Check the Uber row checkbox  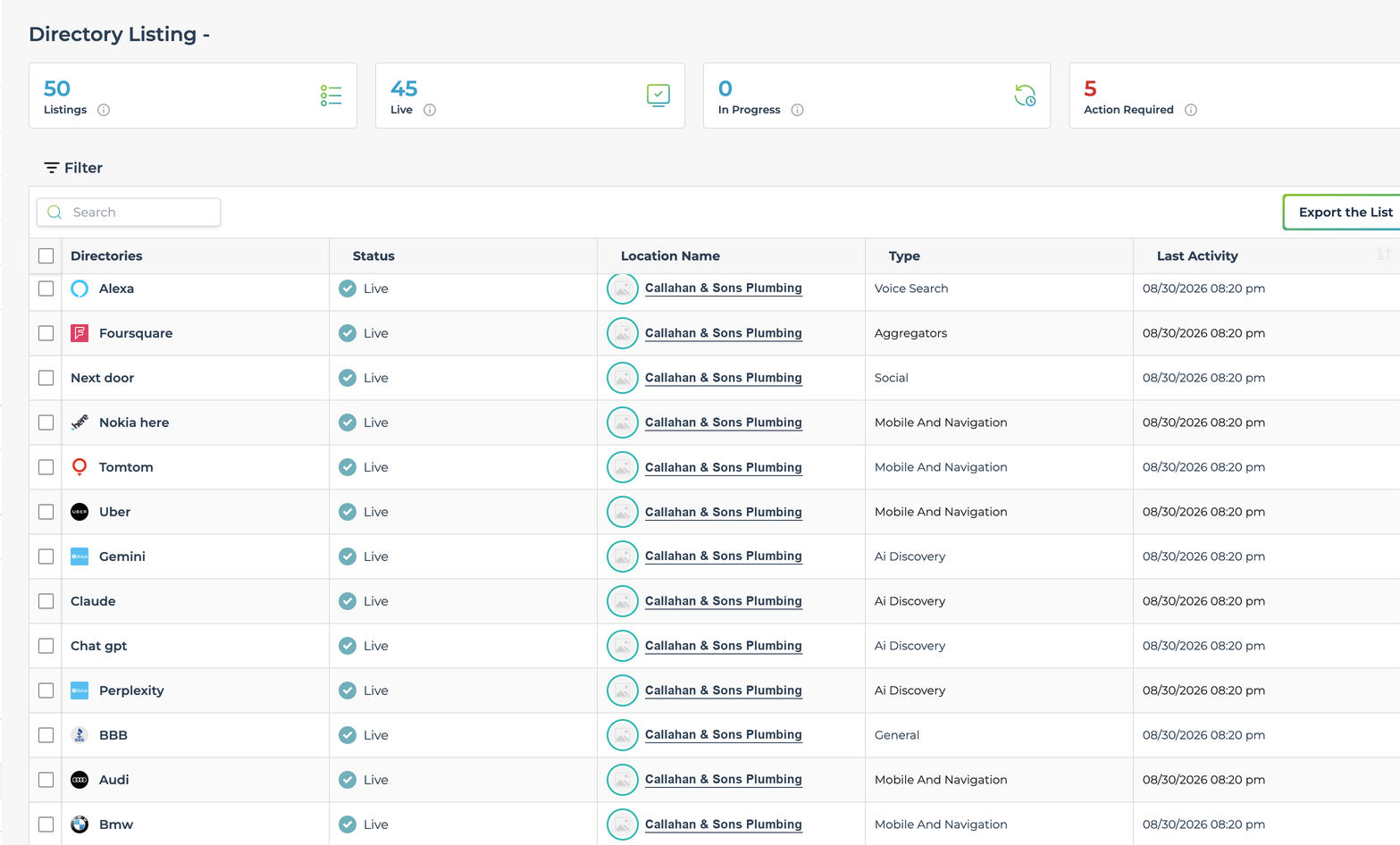pos(46,512)
